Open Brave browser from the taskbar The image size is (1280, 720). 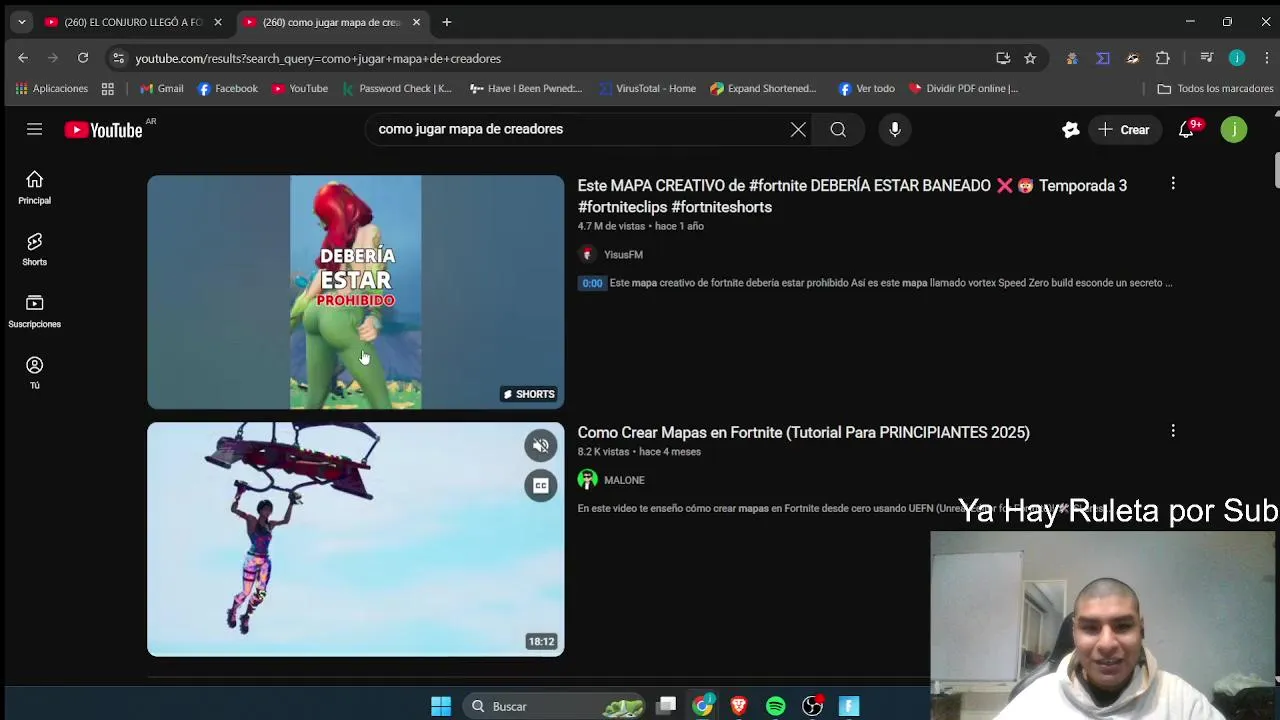pyautogui.click(x=739, y=706)
